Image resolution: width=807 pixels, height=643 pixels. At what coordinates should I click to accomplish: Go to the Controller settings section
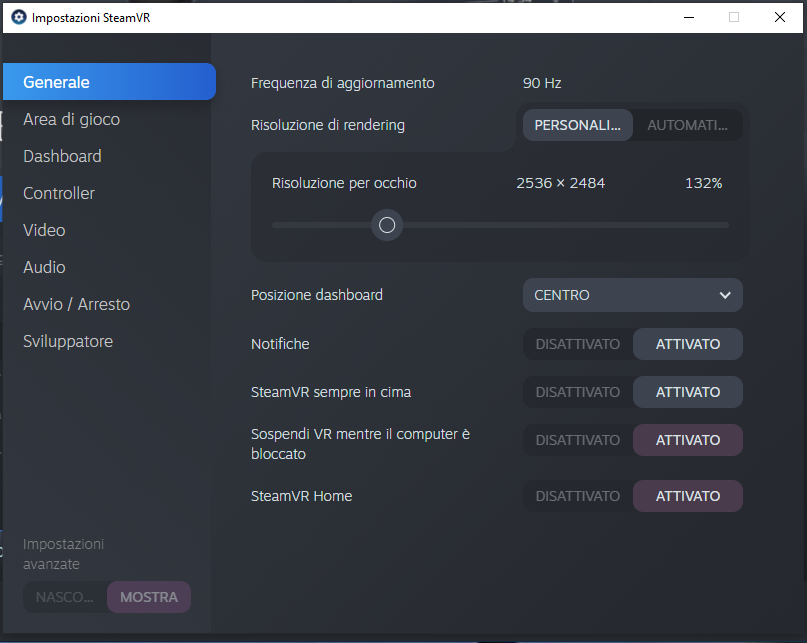pos(59,193)
